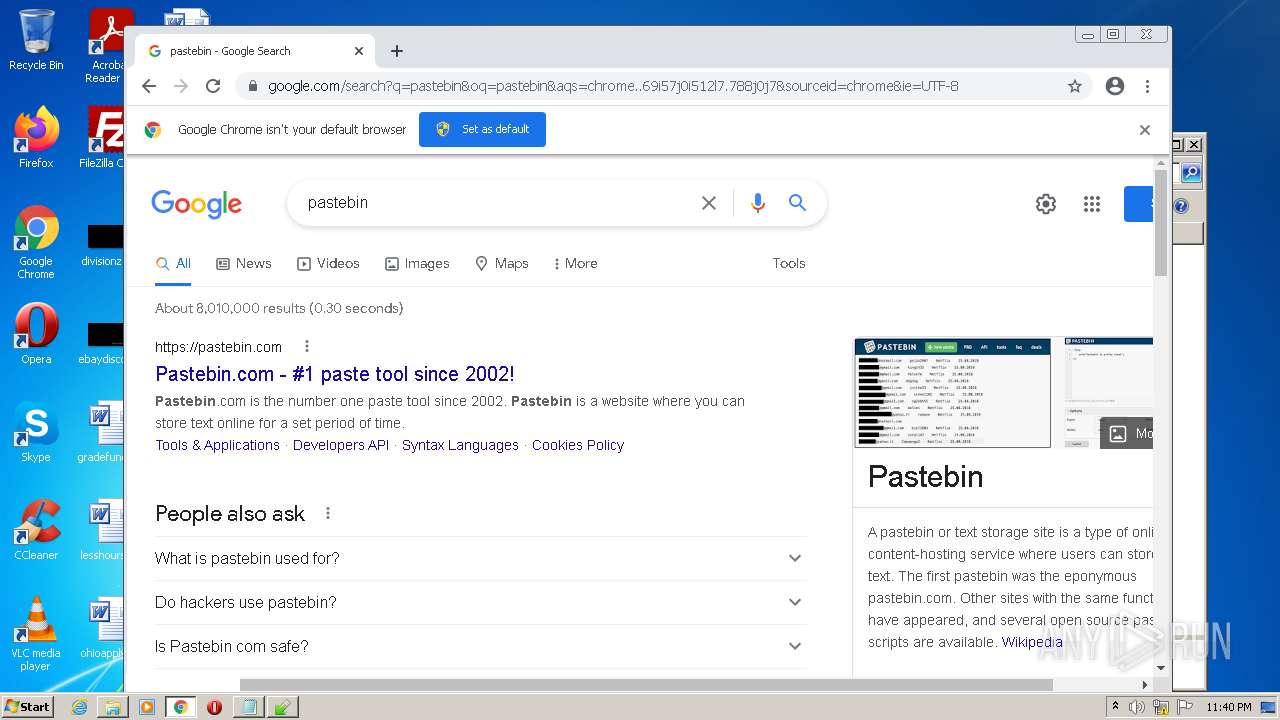The width and height of the screenshot is (1280, 720).
Task: Click the Opera taskbar icon
Action: click(x=214, y=707)
